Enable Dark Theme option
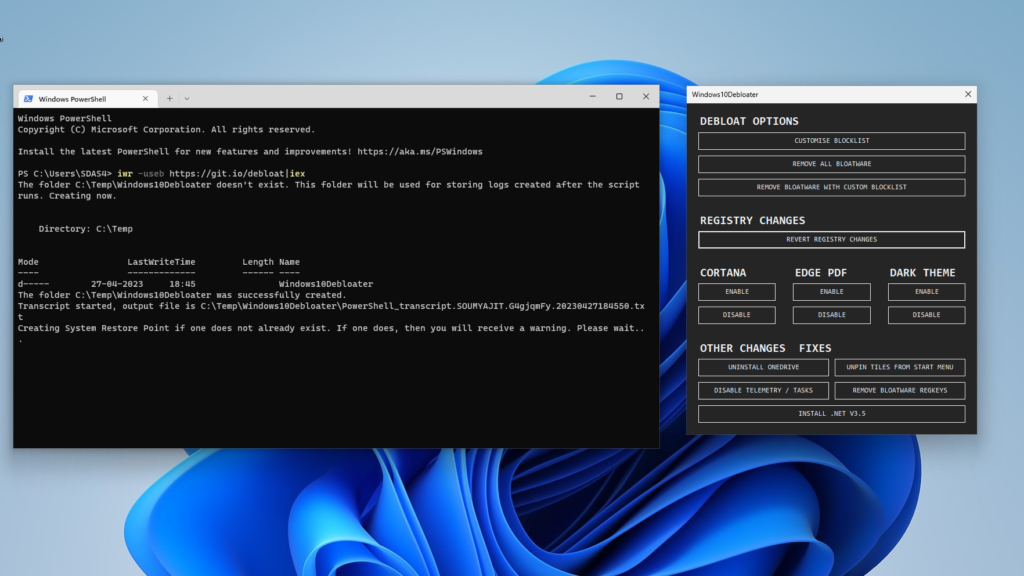Image resolution: width=1024 pixels, height=576 pixels. [926, 292]
